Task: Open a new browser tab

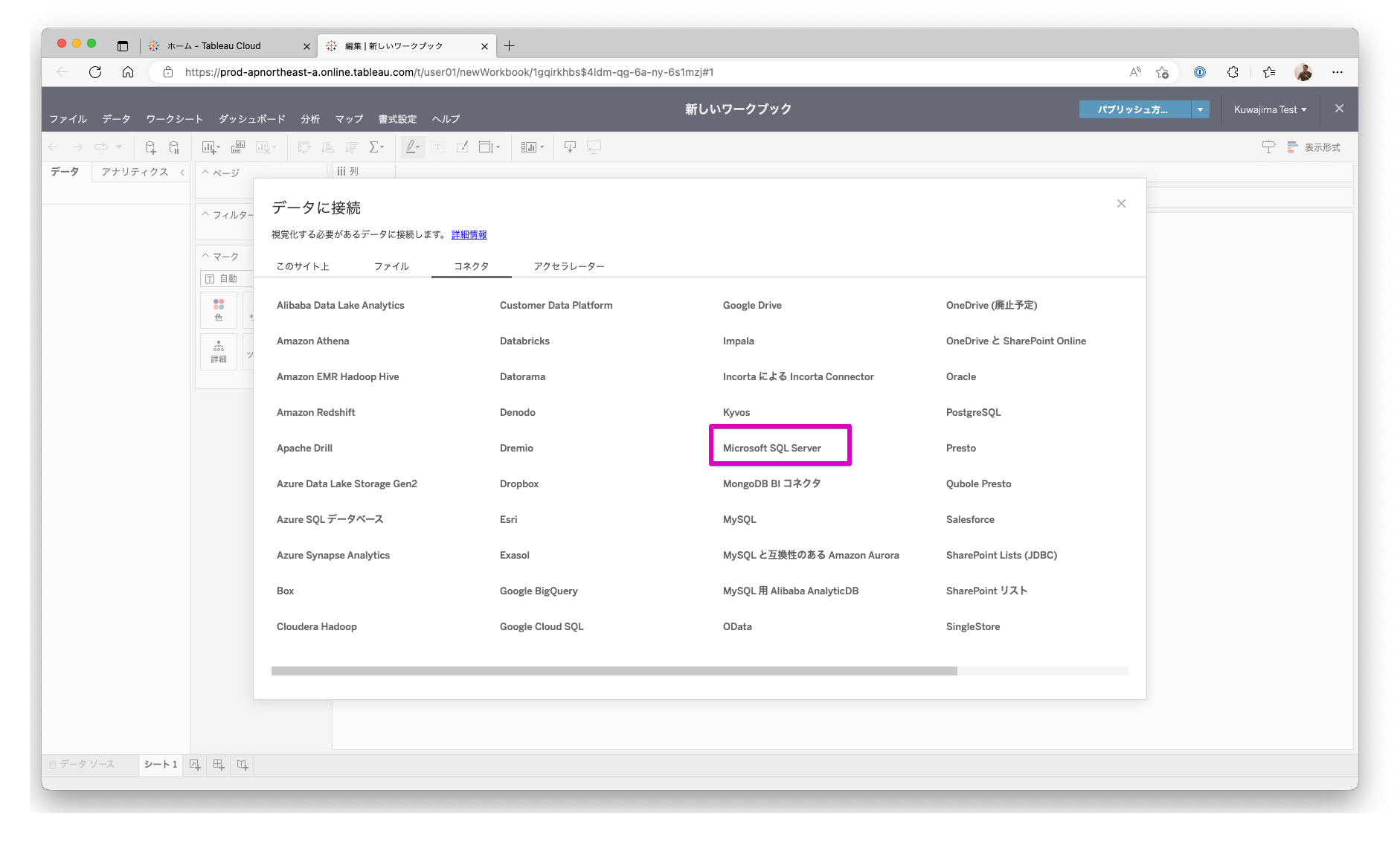Action: [509, 46]
